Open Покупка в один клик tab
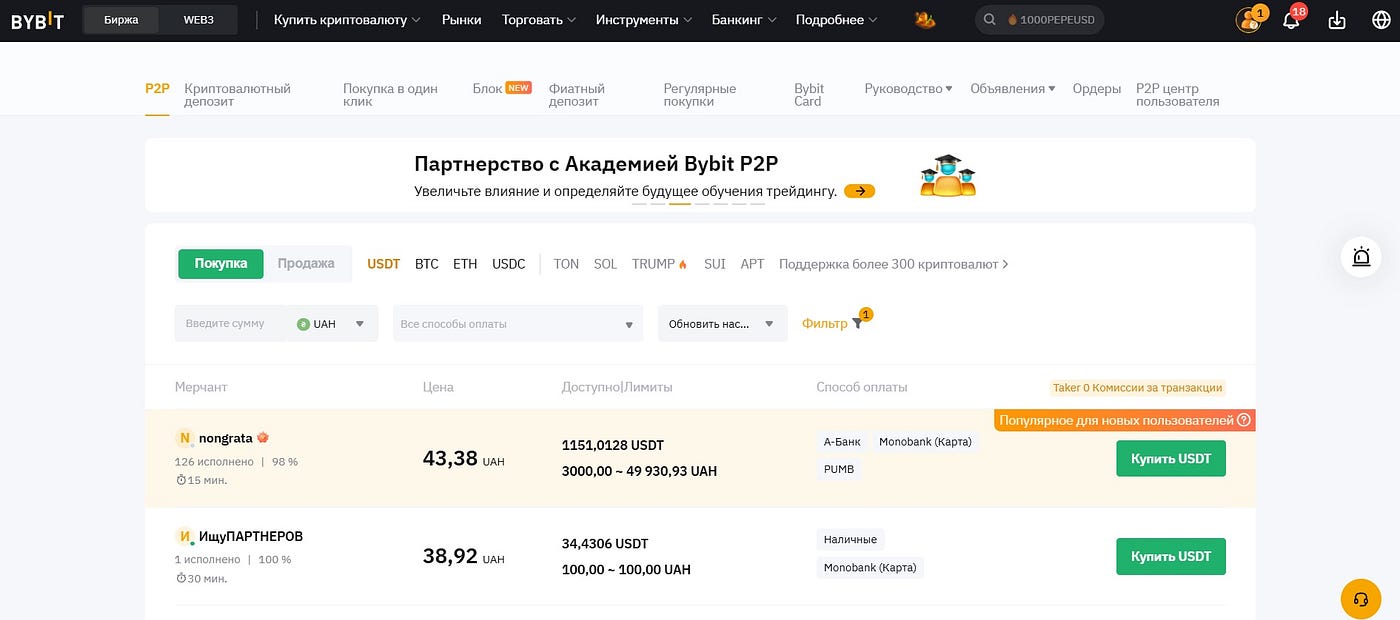This screenshot has height=620, width=1400. coord(390,95)
